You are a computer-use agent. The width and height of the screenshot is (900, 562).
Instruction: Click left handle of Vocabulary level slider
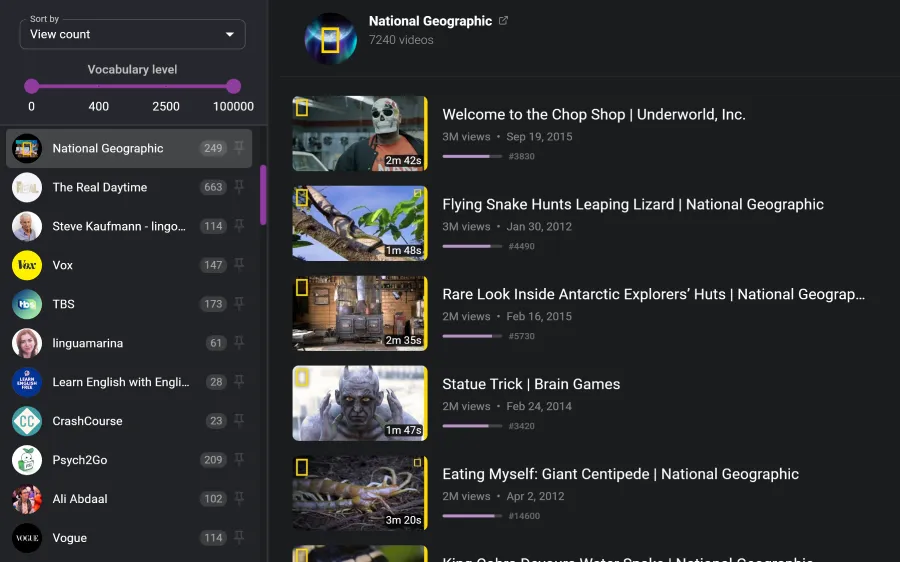[x=32, y=87]
